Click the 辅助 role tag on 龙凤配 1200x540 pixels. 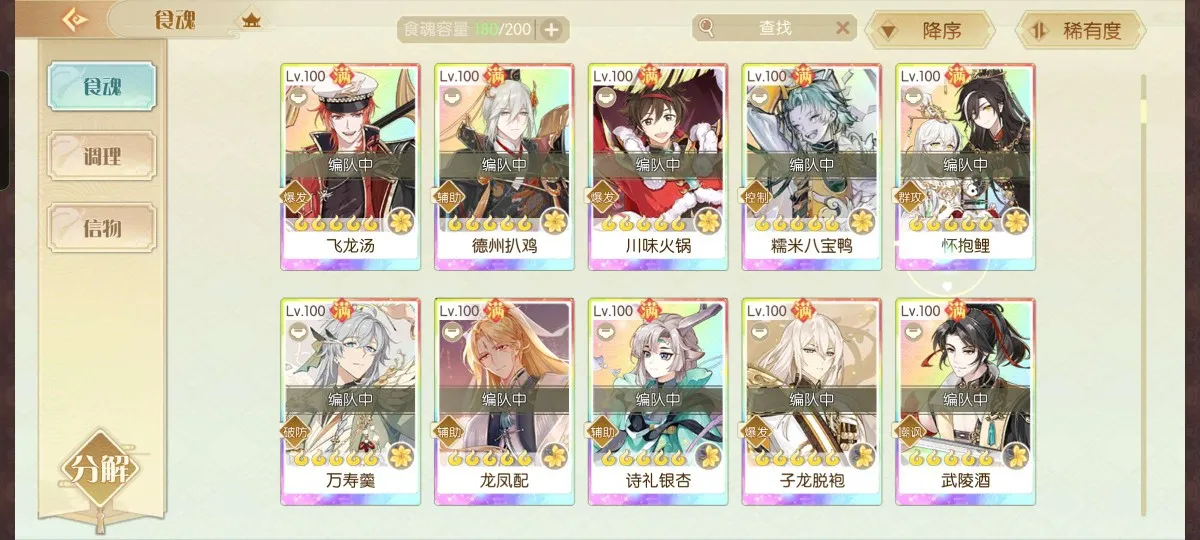(x=449, y=431)
